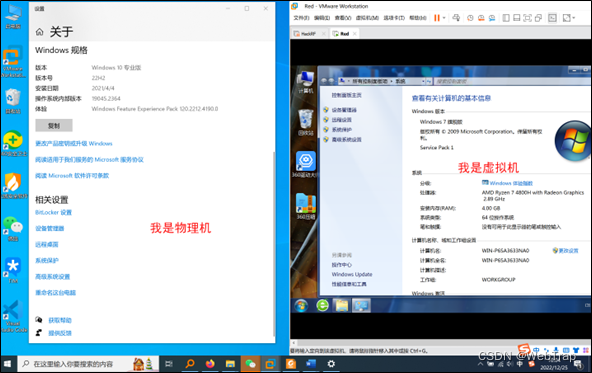
Task: Open 设备管理器 in the Settings window
Action: coord(49,228)
